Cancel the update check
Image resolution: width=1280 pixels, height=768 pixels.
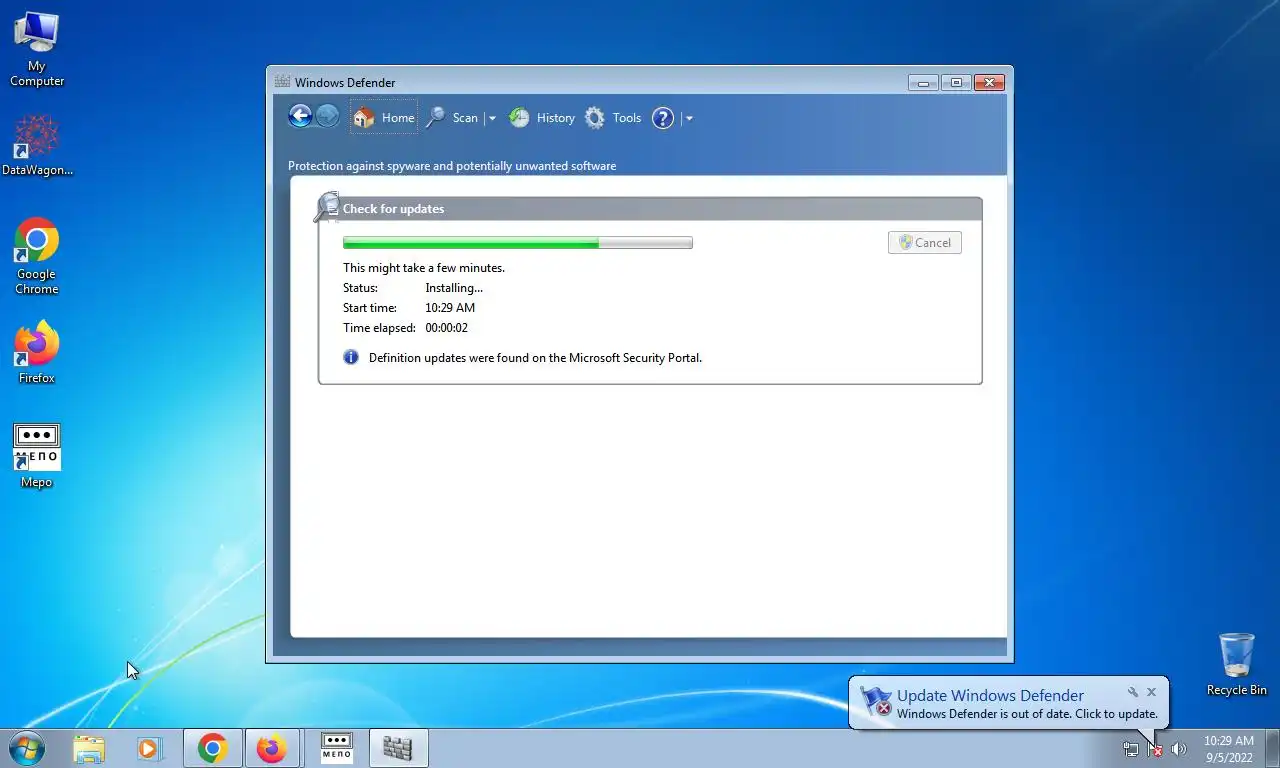(925, 243)
